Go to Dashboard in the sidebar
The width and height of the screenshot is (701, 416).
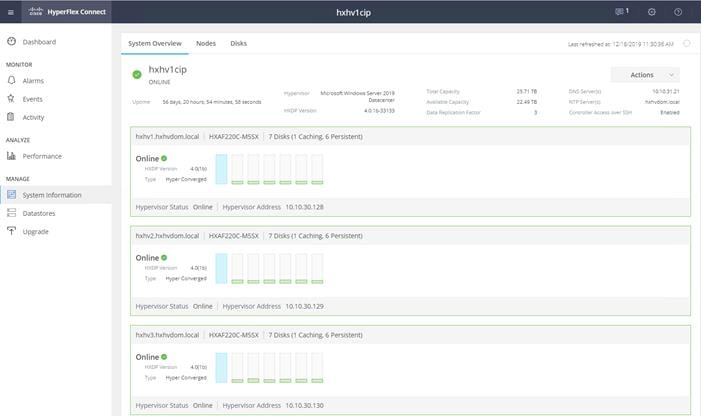coord(39,42)
